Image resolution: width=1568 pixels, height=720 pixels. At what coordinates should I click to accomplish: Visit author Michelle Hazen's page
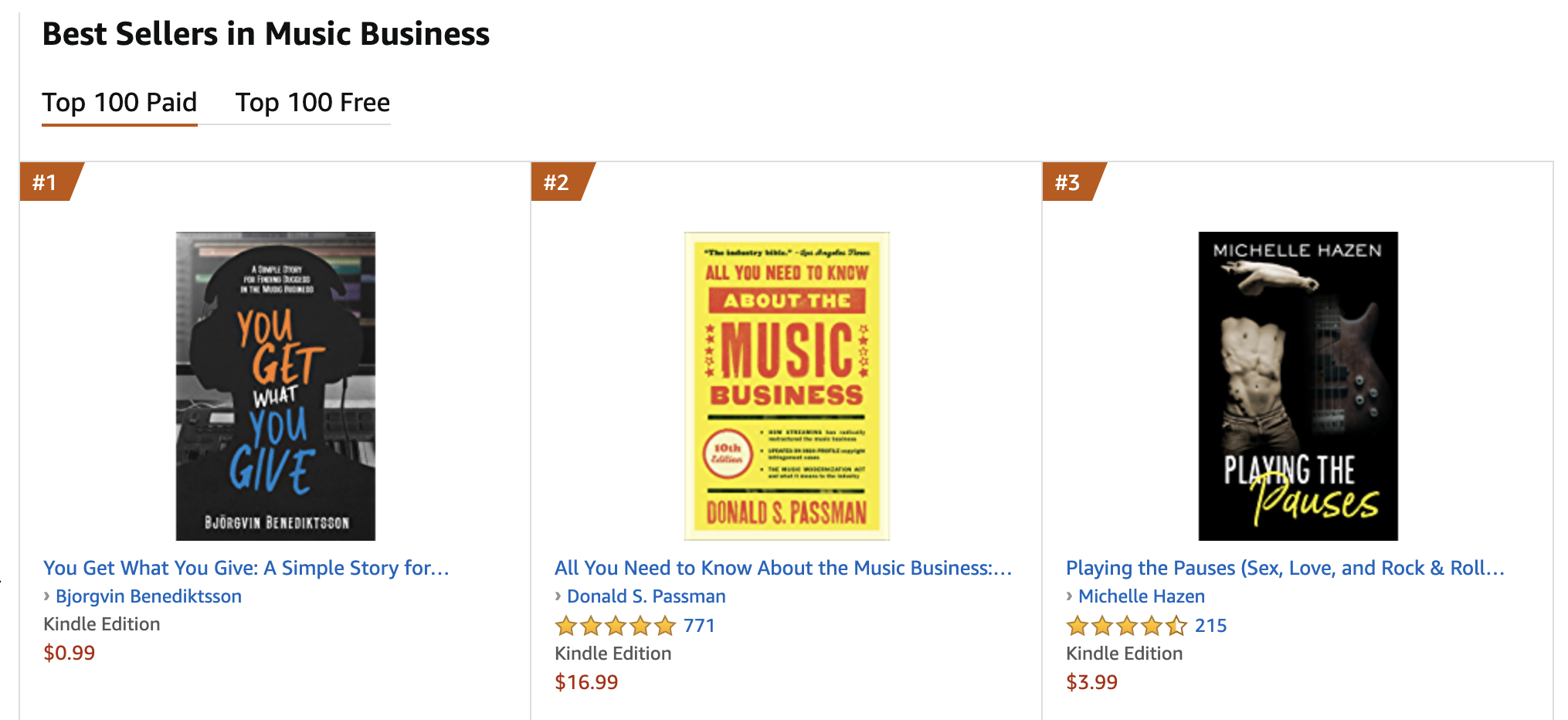[x=1141, y=596]
